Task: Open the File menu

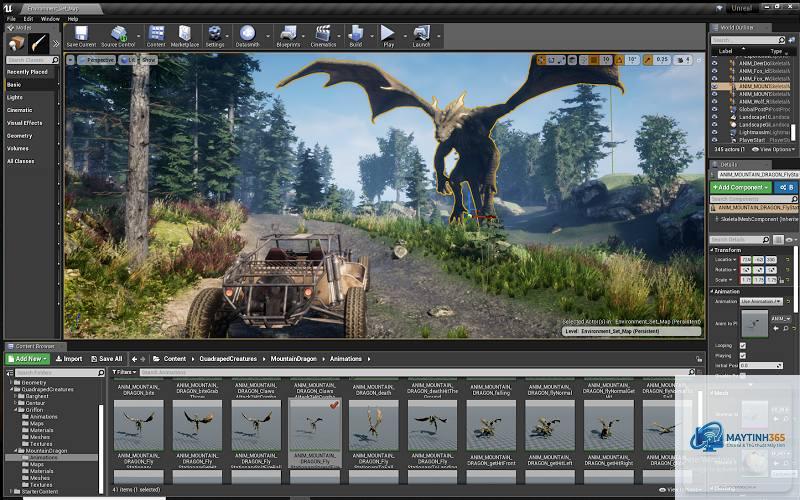Action: (x=11, y=19)
